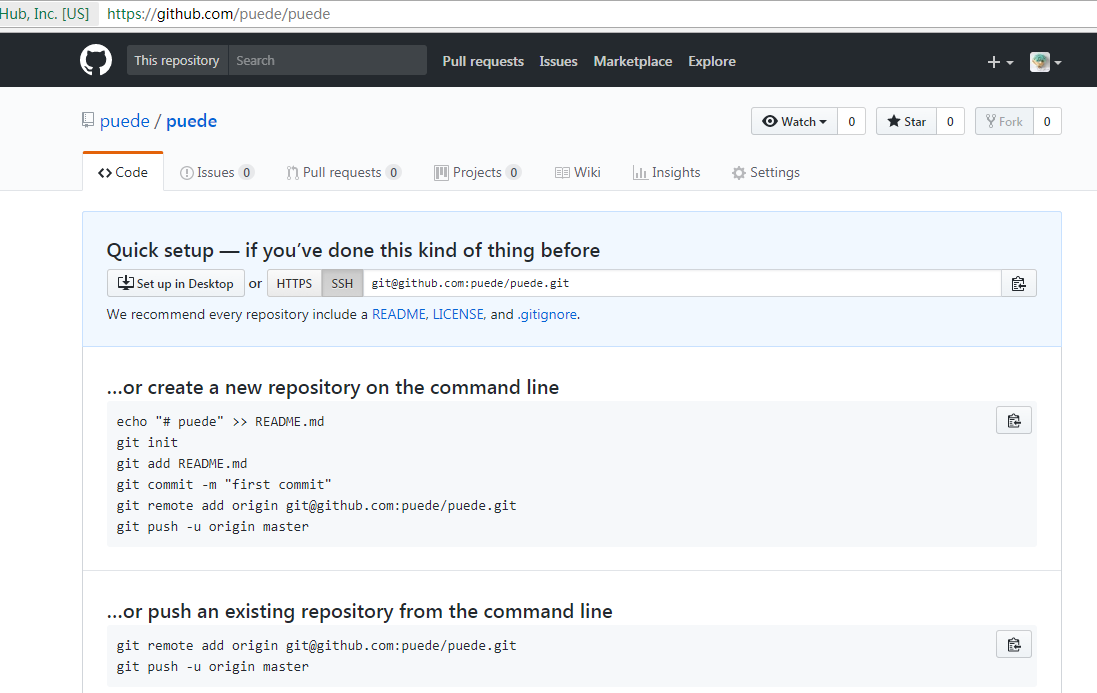Copy the push existing repository commands

coord(1014,644)
